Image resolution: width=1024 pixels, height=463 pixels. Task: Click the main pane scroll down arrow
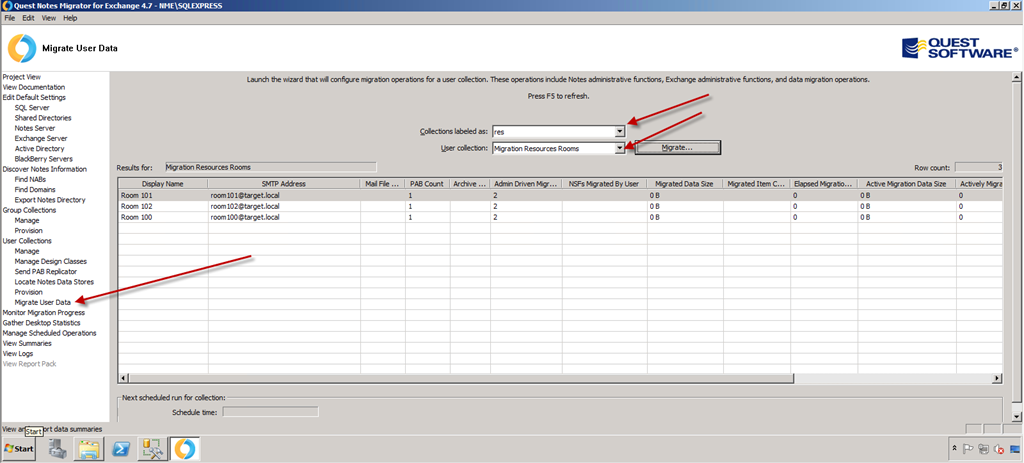coord(1016,416)
